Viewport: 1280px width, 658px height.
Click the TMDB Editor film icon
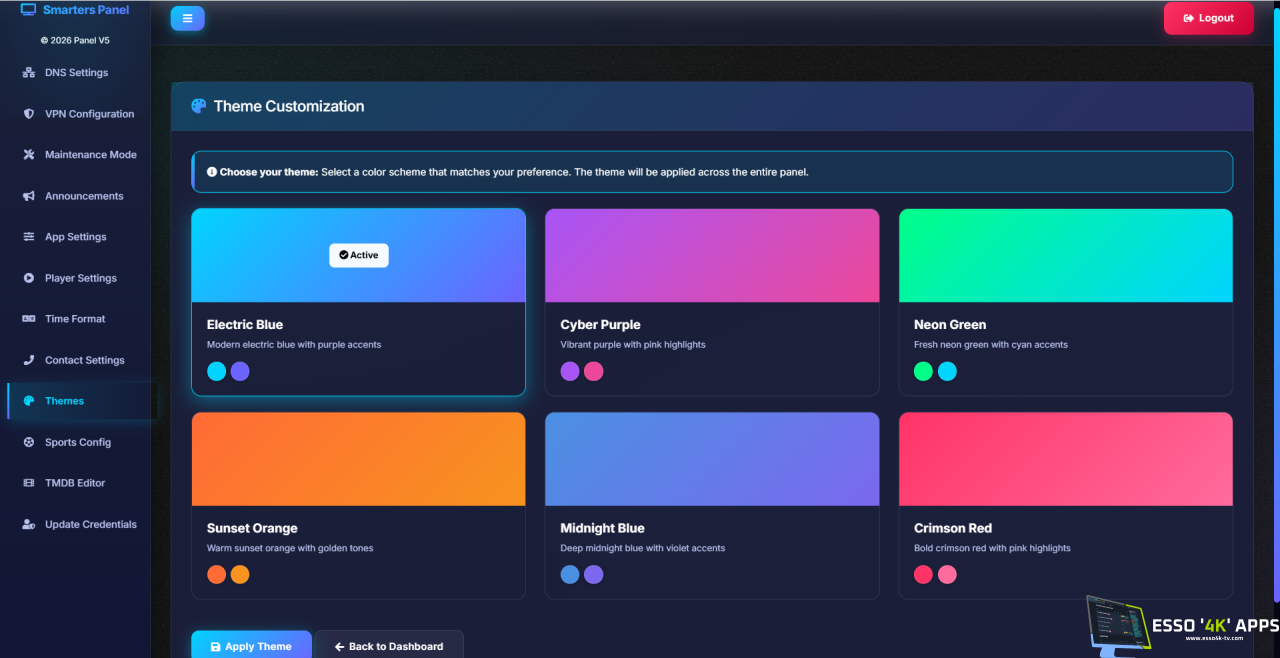29,483
